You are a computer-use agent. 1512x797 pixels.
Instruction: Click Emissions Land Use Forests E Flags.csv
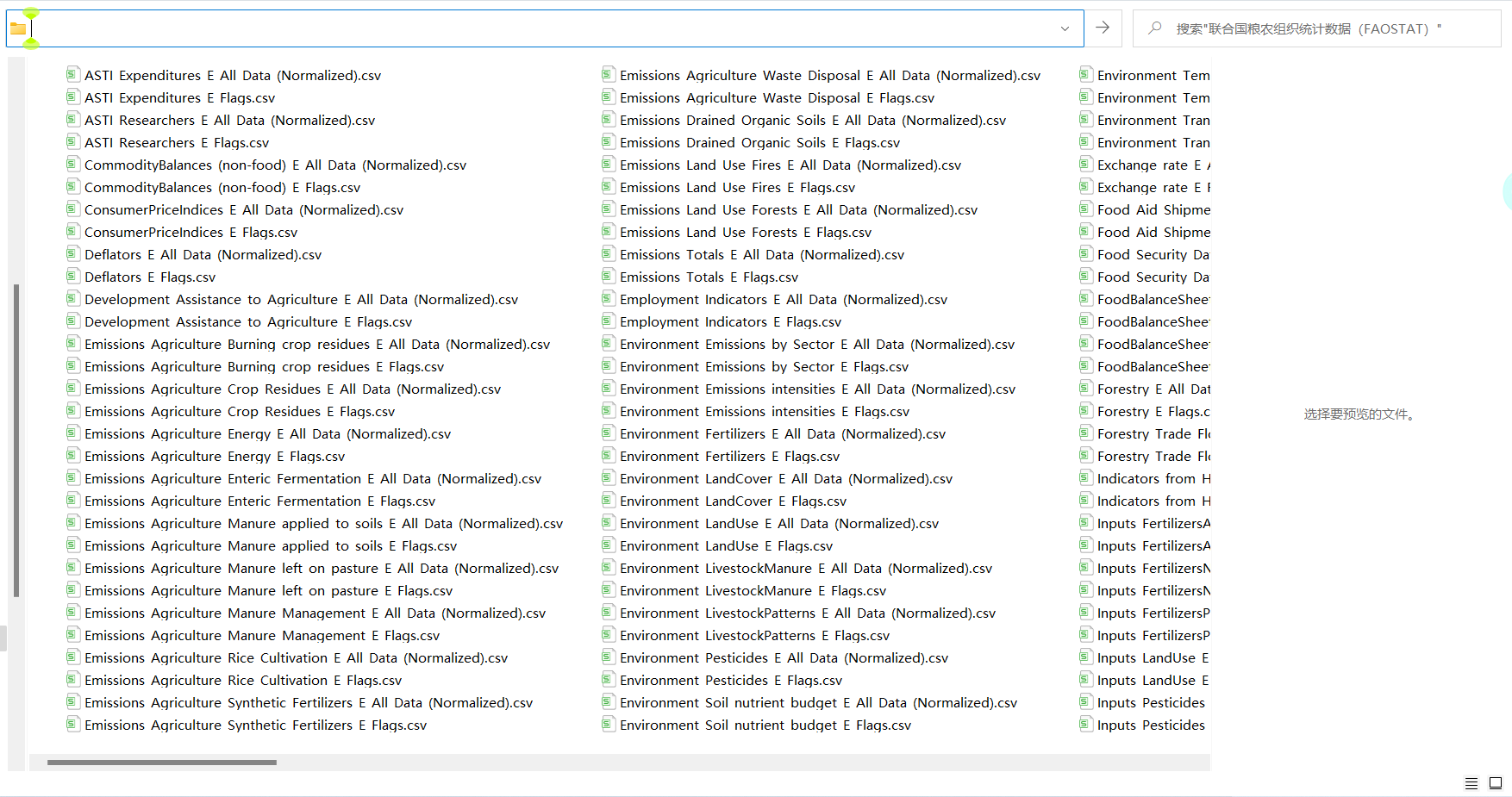click(746, 233)
